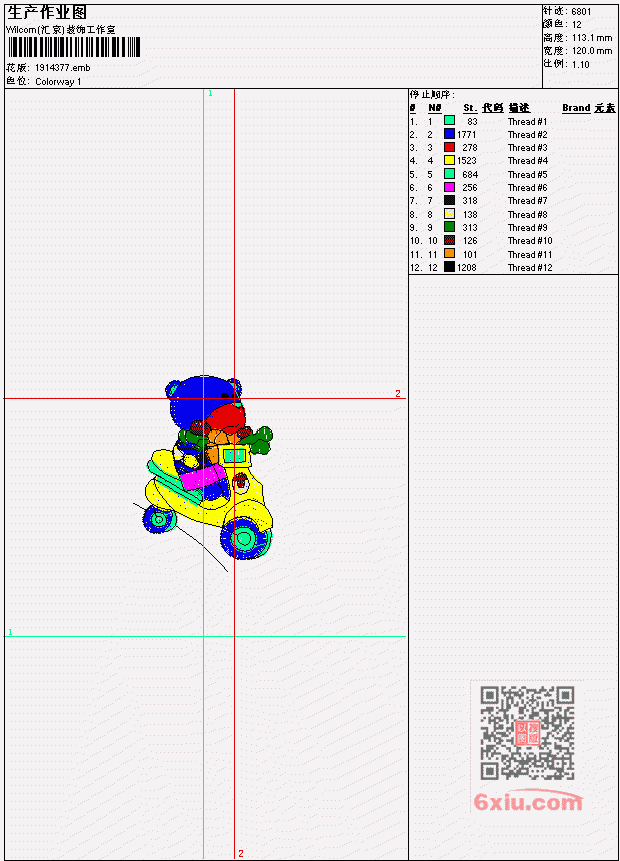This screenshot has height=861, width=620.
Task: Select the "Thread #2" description text
Action: [527, 135]
